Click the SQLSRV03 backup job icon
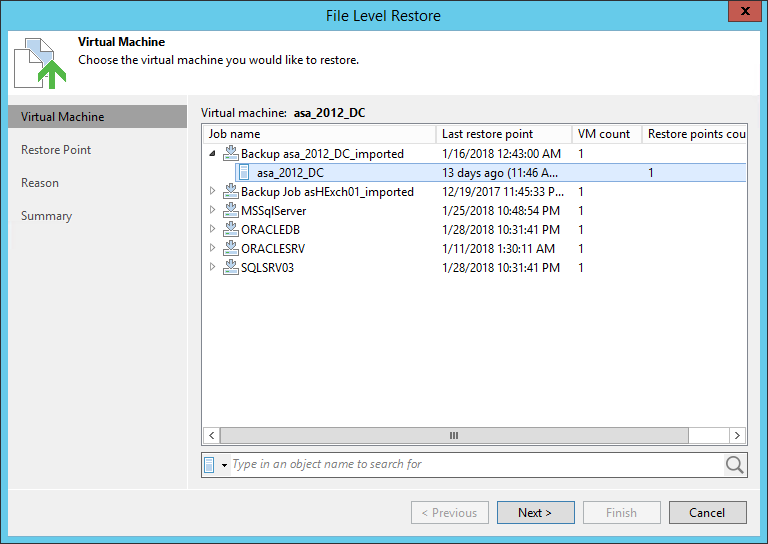 tap(231, 268)
